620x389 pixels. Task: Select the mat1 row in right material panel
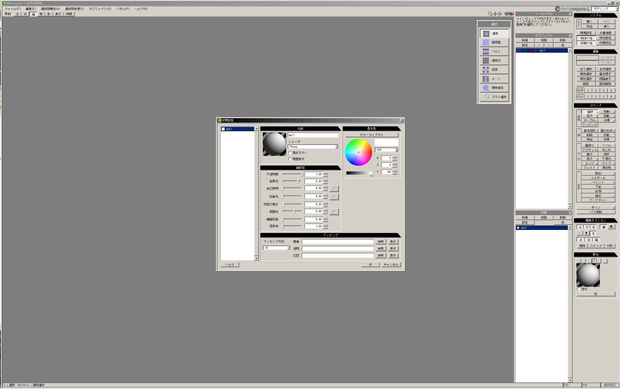(542, 228)
